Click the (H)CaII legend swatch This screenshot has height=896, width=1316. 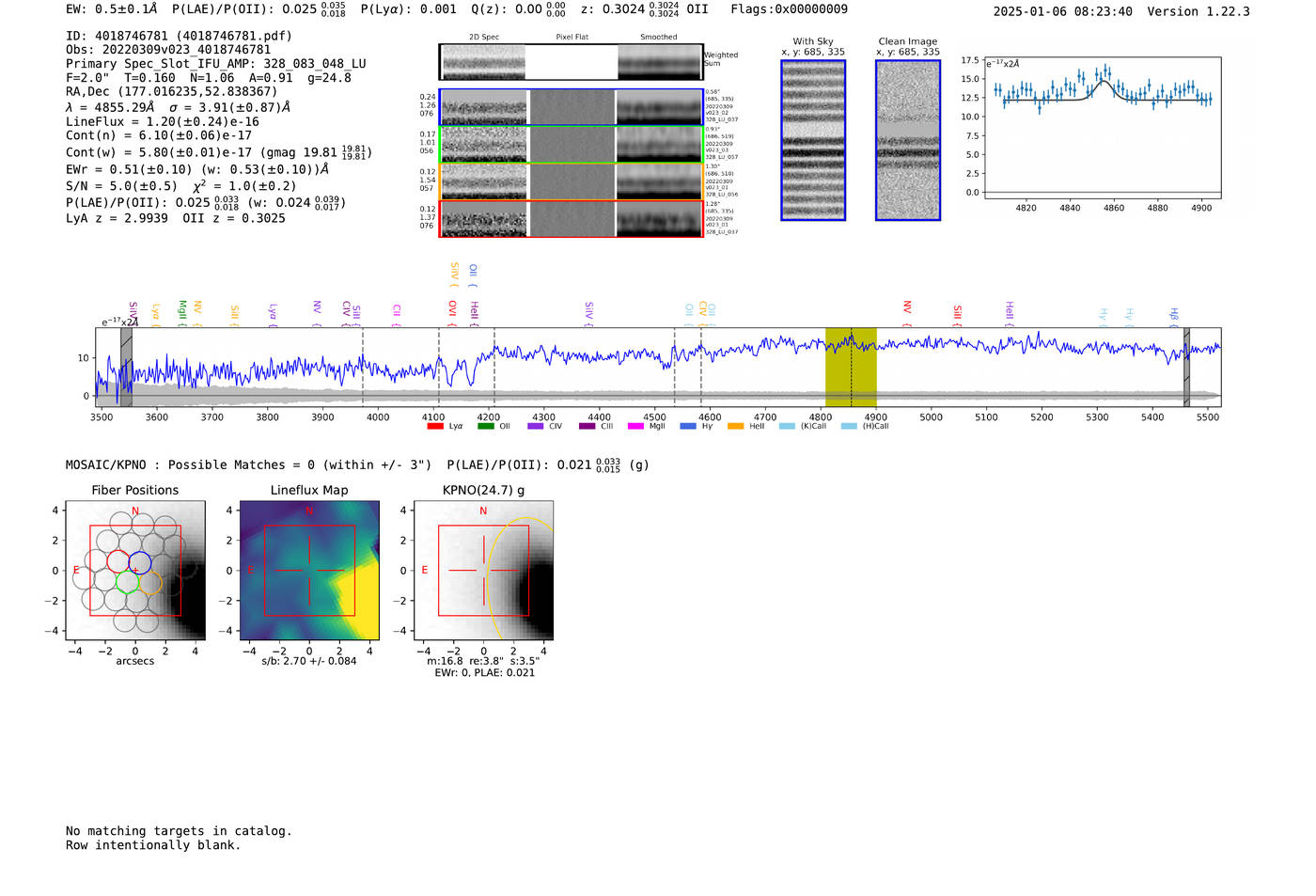pos(850,426)
